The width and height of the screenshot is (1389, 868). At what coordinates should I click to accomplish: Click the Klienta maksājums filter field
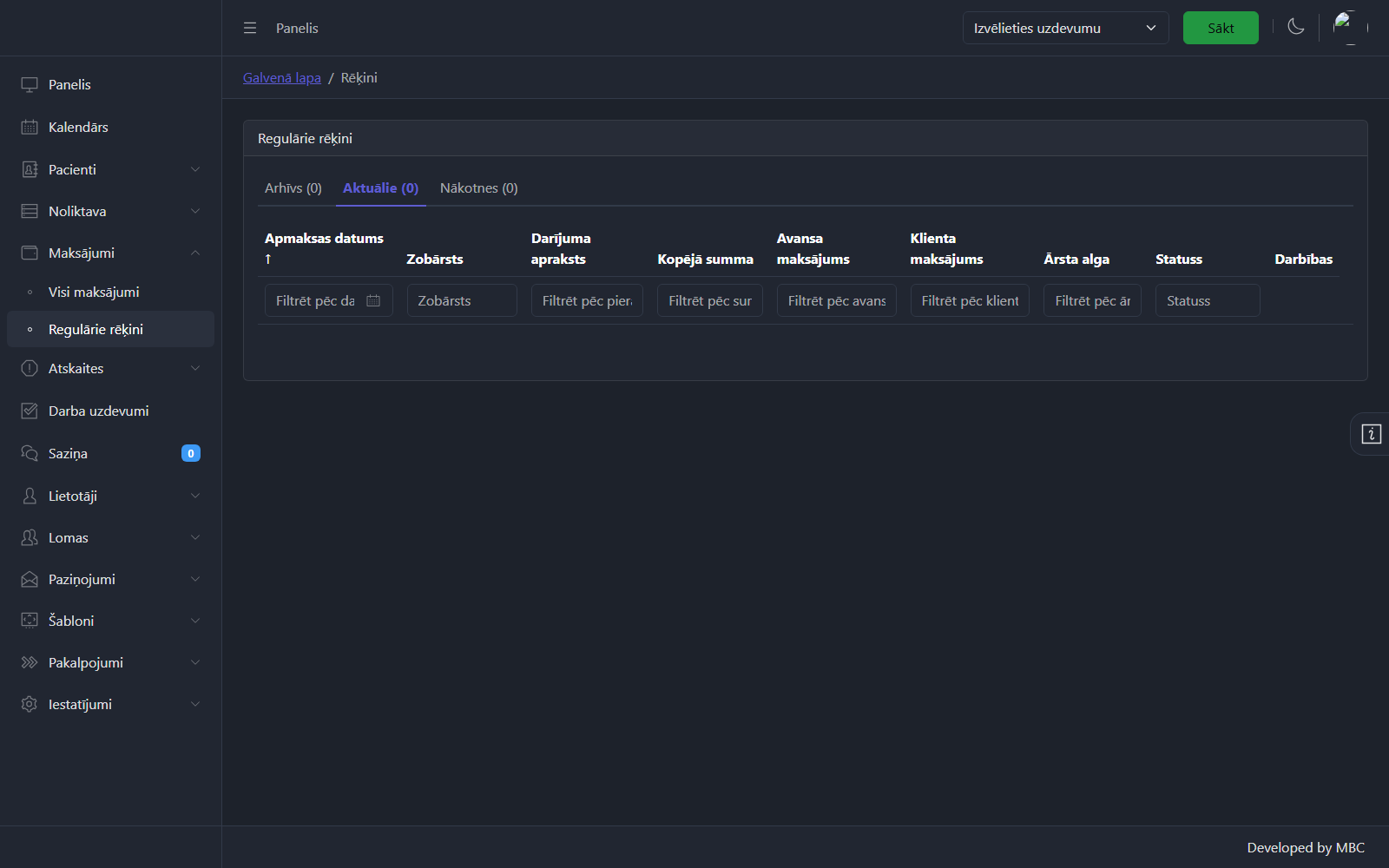(x=970, y=300)
